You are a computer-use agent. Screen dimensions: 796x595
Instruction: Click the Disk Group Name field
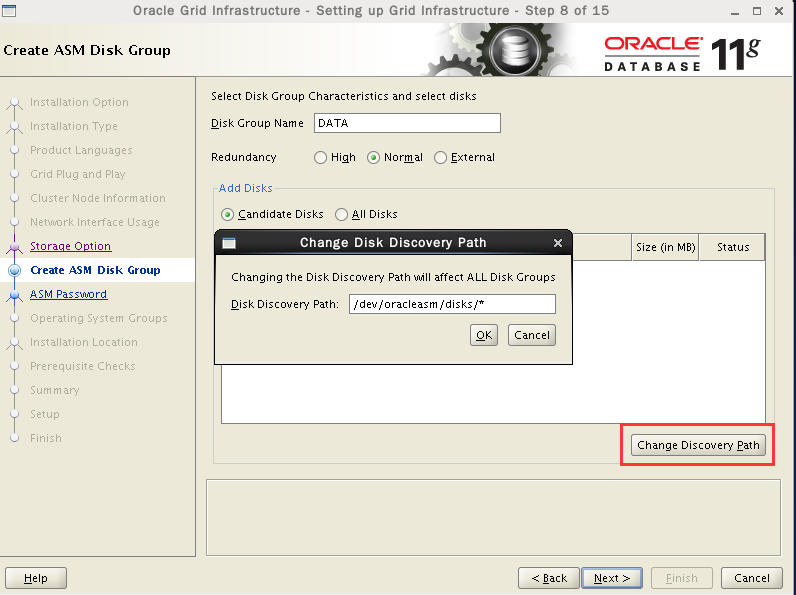[x=406, y=123]
